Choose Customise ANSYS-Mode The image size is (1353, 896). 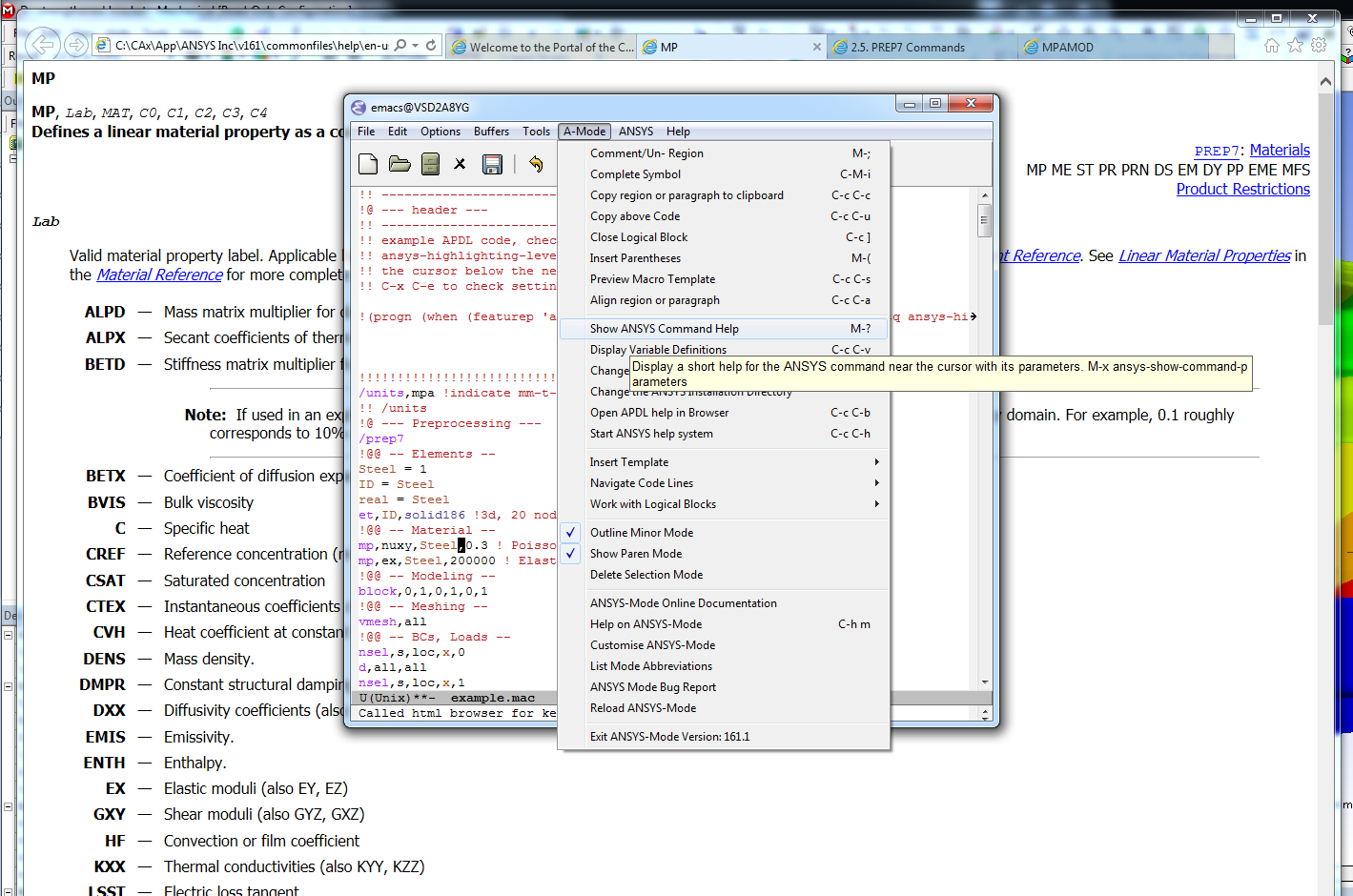pyautogui.click(x=725, y=645)
